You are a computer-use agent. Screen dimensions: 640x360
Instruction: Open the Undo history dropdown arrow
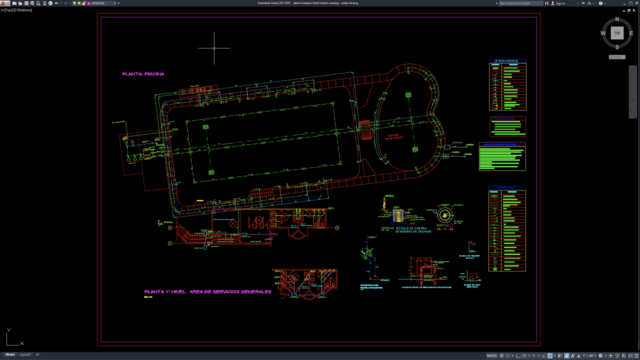click(61, 3)
